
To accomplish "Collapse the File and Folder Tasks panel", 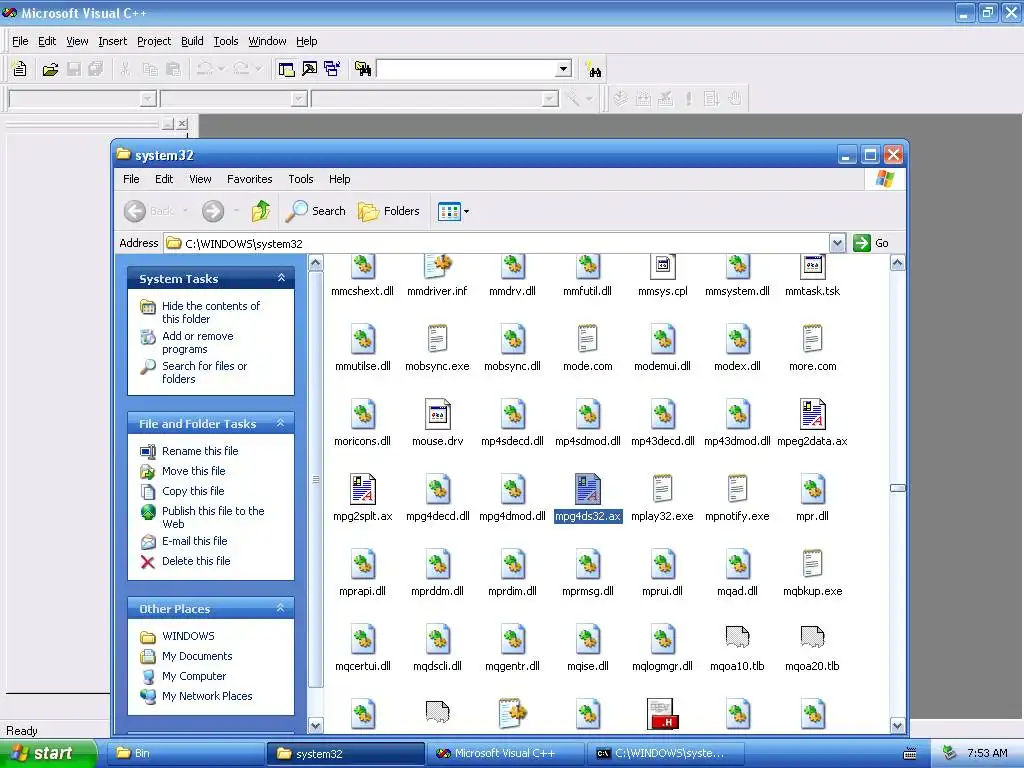I will click(x=281, y=423).
